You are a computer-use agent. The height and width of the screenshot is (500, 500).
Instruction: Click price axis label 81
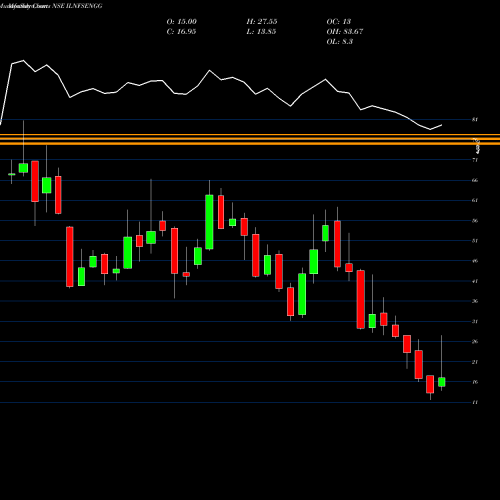[x=475, y=119]
